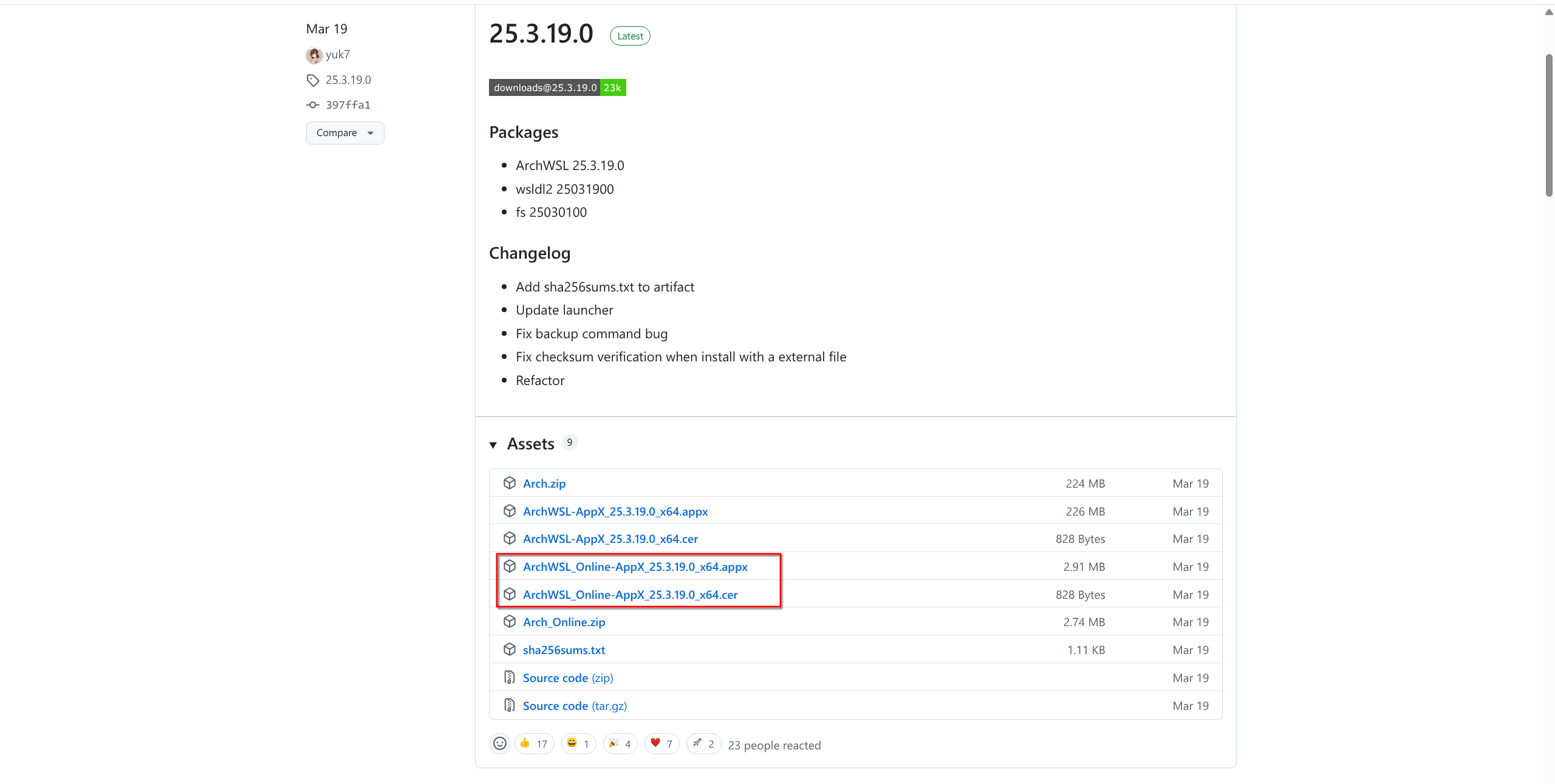Click the commit icon next to 397ffa1
The height and width of the screenshot is (784, 1555).
pyautogui.click(x=313, y=105)
